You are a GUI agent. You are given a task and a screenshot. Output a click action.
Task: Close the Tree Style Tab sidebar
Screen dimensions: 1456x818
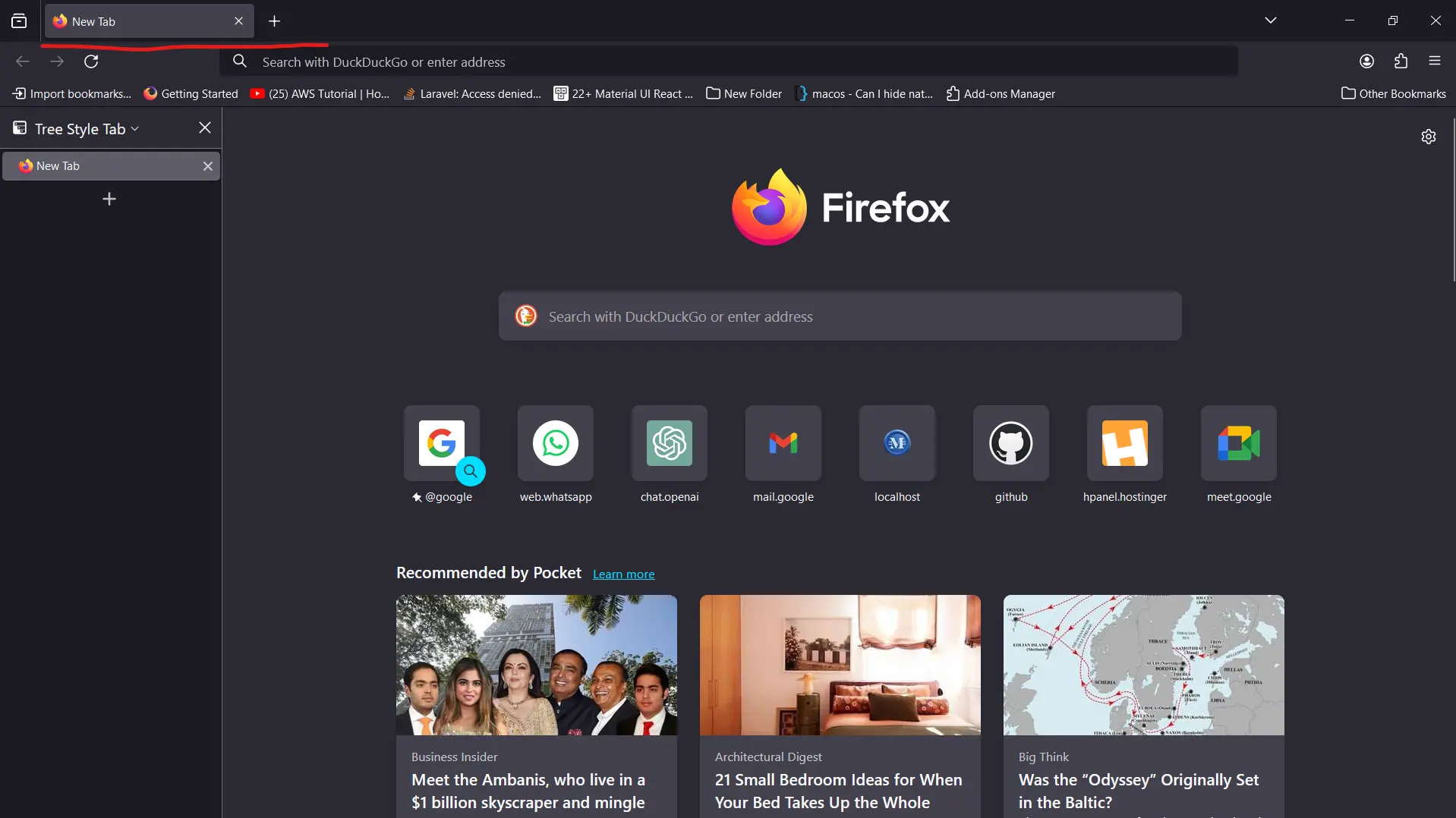[205, 128]
